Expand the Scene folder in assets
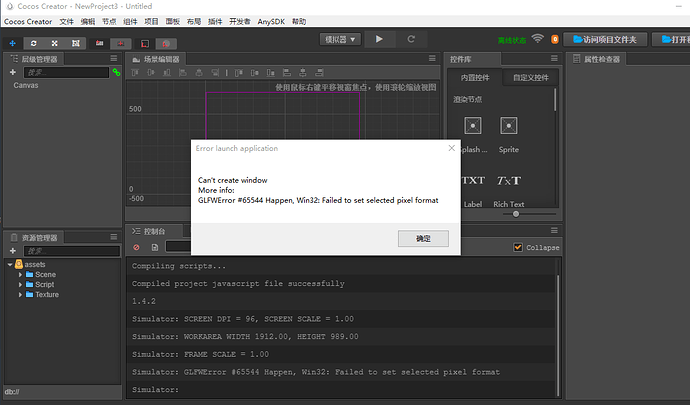 click(20, 274)
